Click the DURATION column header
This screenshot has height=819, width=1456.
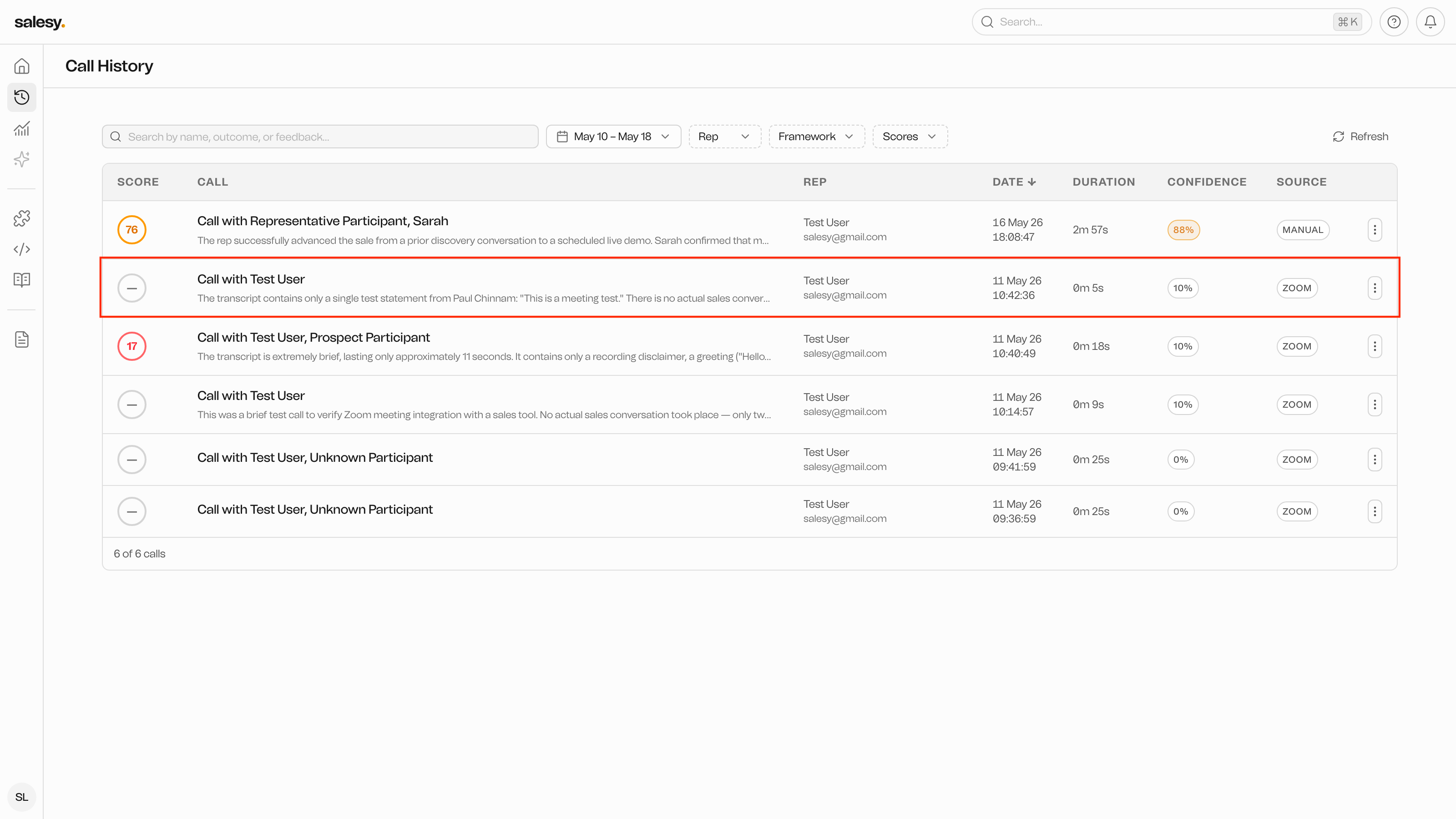(x=1103, y=182)
